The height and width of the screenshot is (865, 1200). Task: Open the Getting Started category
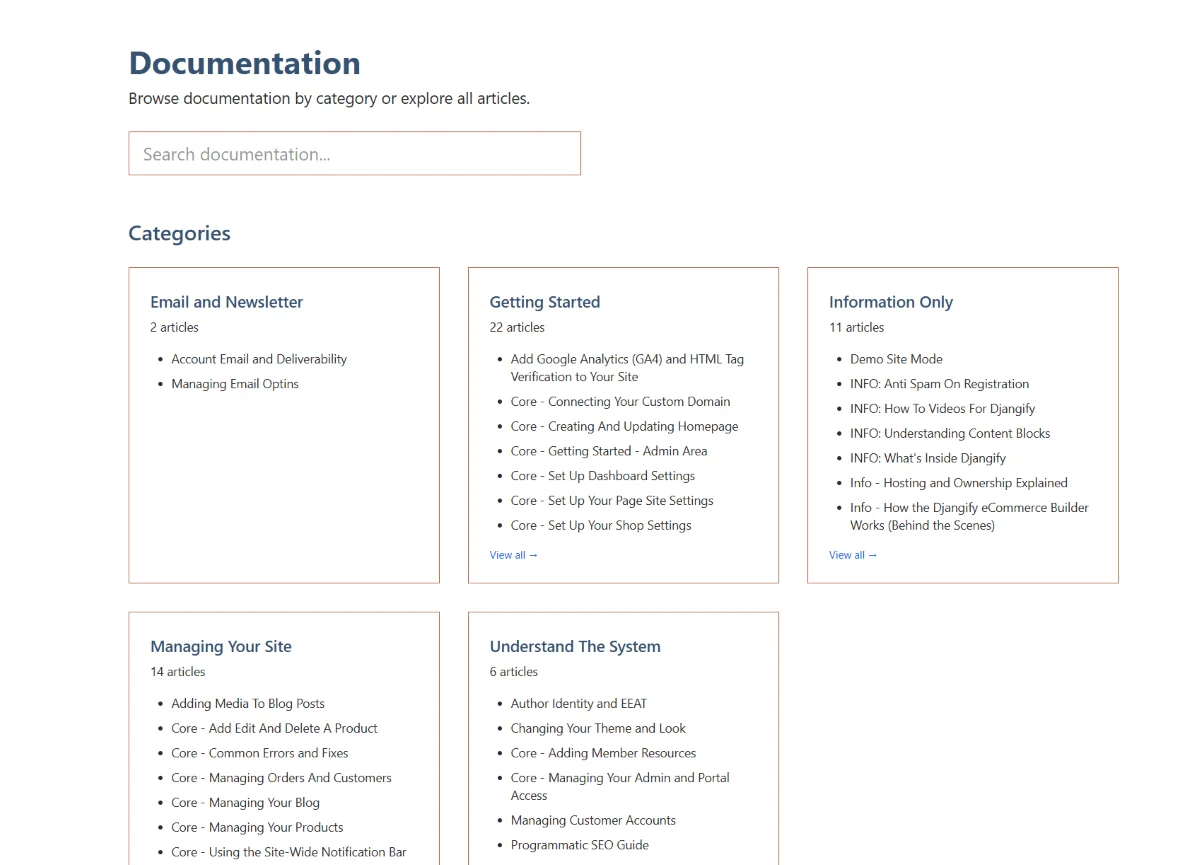pos(545,302)
